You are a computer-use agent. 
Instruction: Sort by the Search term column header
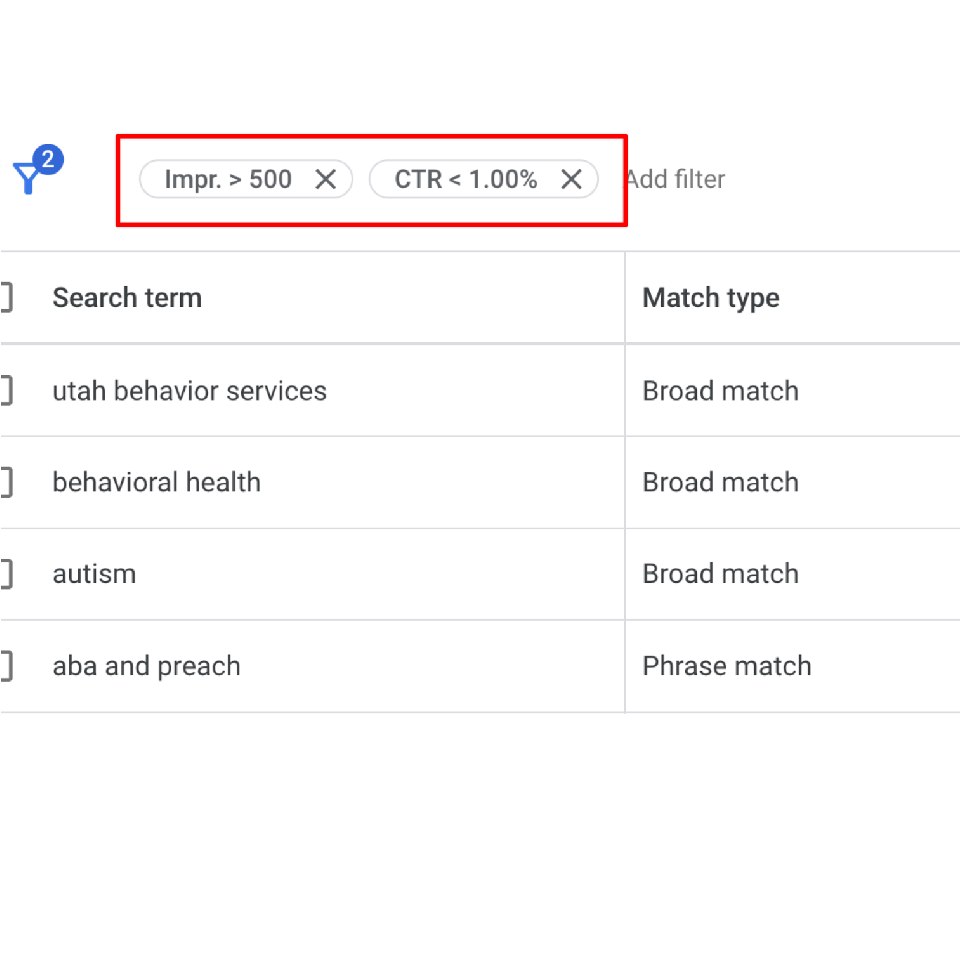coord(127,298)
